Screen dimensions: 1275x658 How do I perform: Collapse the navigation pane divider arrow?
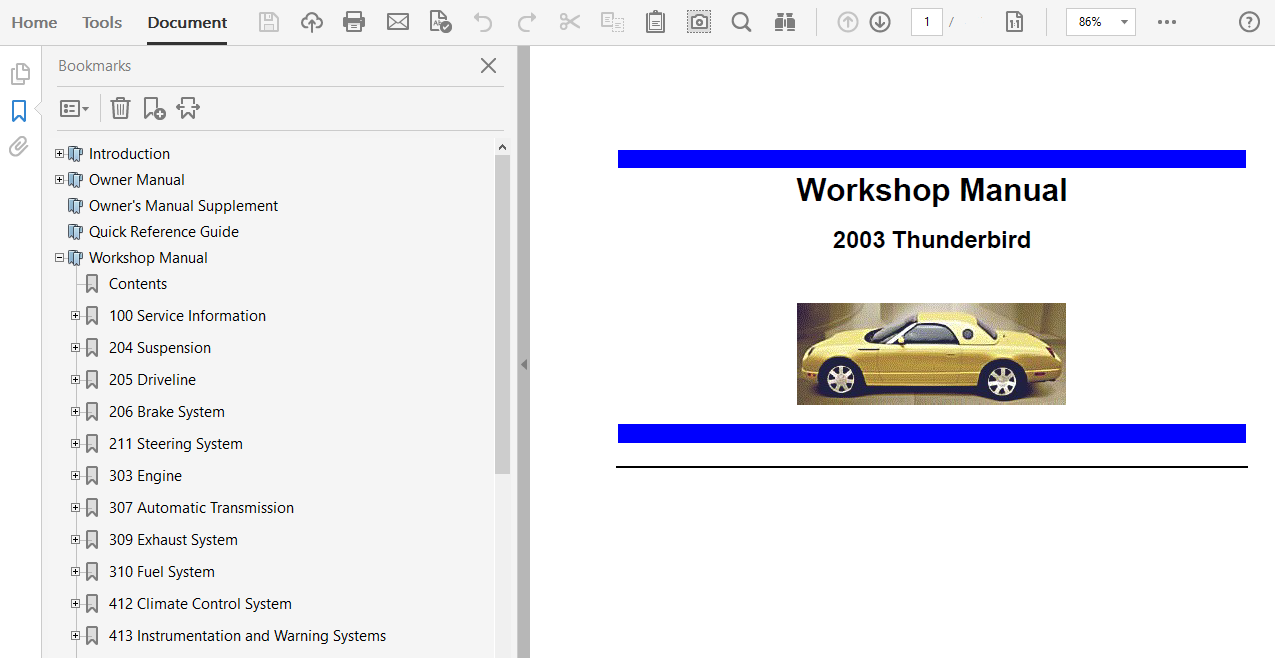click(x=523, y=365)
